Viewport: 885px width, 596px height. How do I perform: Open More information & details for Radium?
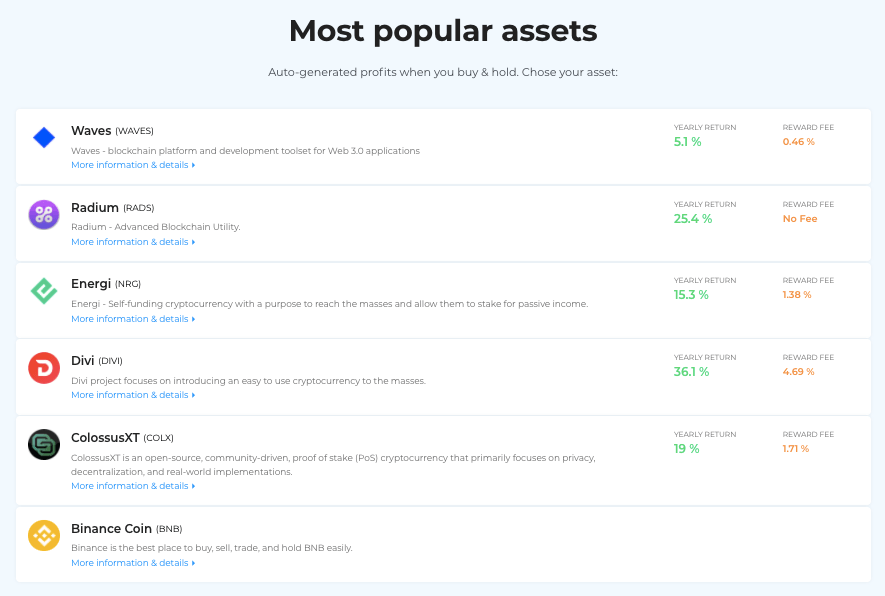tap(133, 242)
